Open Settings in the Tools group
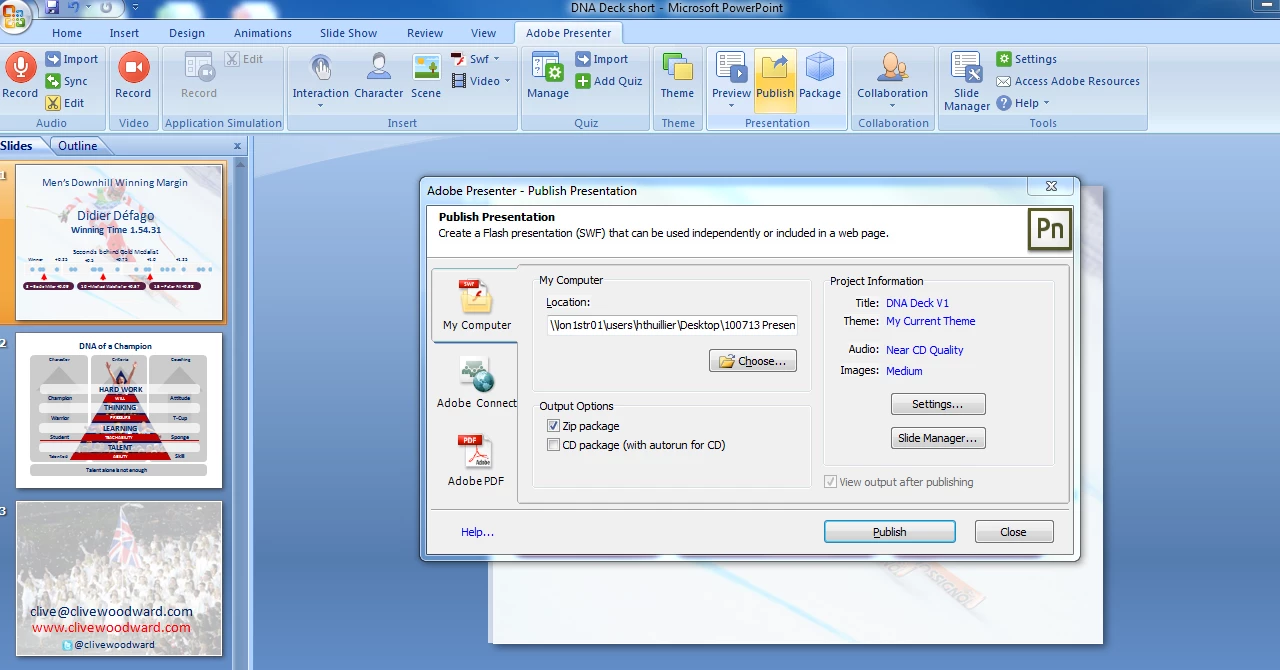Image resolution: width=1280 pixels, height=670 pixels. click(x=1027, y=59)
